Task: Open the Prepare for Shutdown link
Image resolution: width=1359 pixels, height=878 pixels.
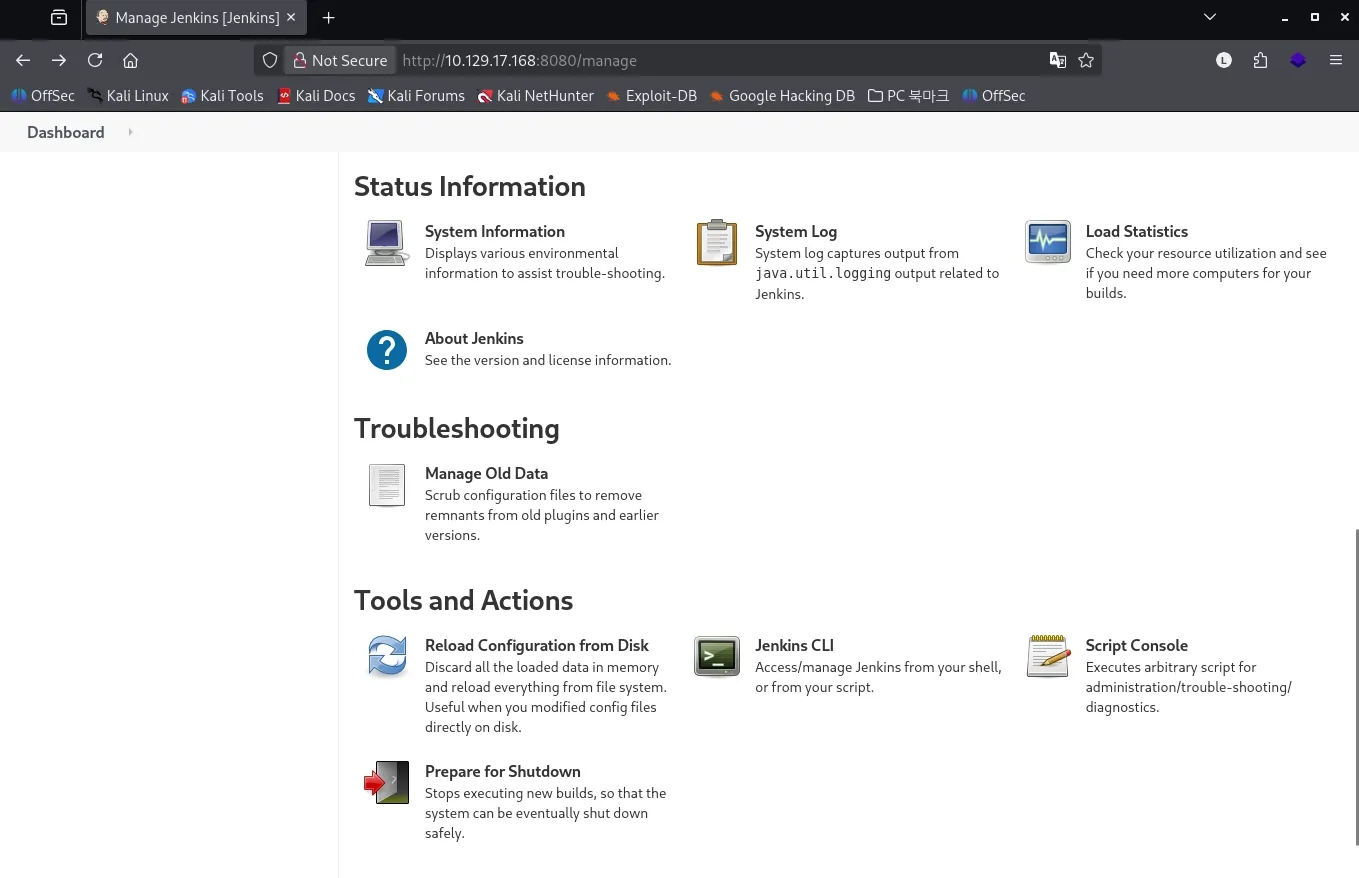Action: tap(503, 771)
